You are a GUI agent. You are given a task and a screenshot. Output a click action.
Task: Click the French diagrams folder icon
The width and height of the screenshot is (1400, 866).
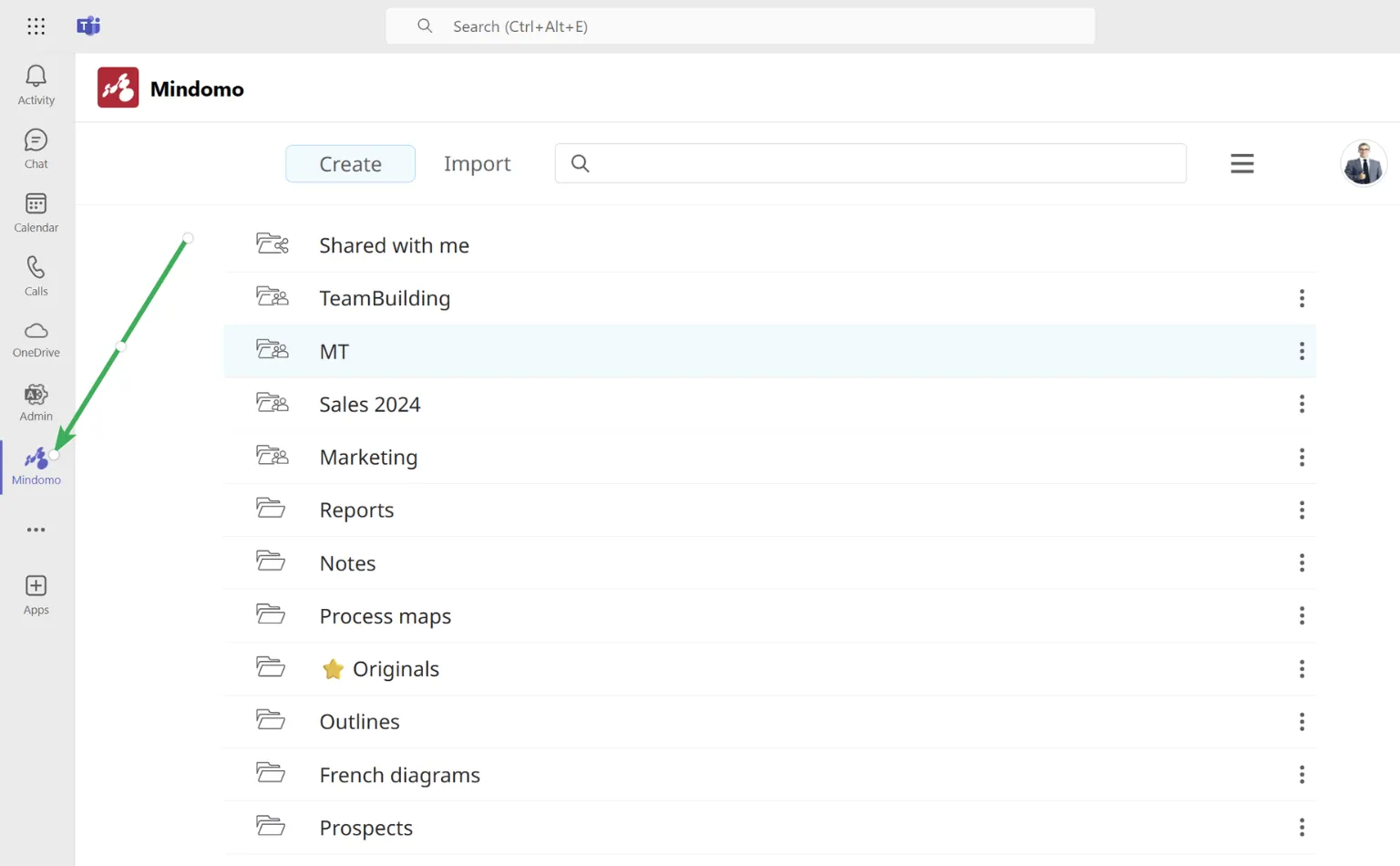[x=271, y=772]
